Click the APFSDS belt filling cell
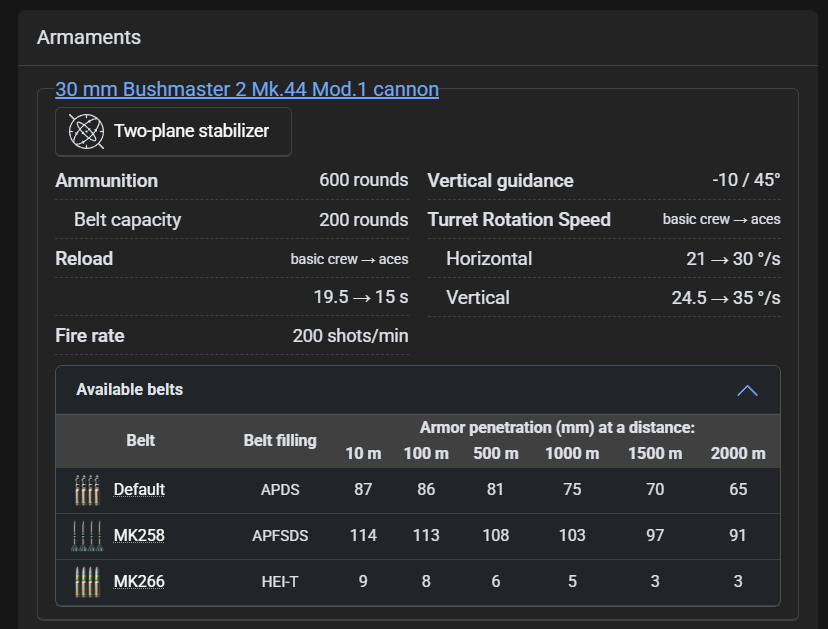The image size is (828, 629). tap(280, 536)
